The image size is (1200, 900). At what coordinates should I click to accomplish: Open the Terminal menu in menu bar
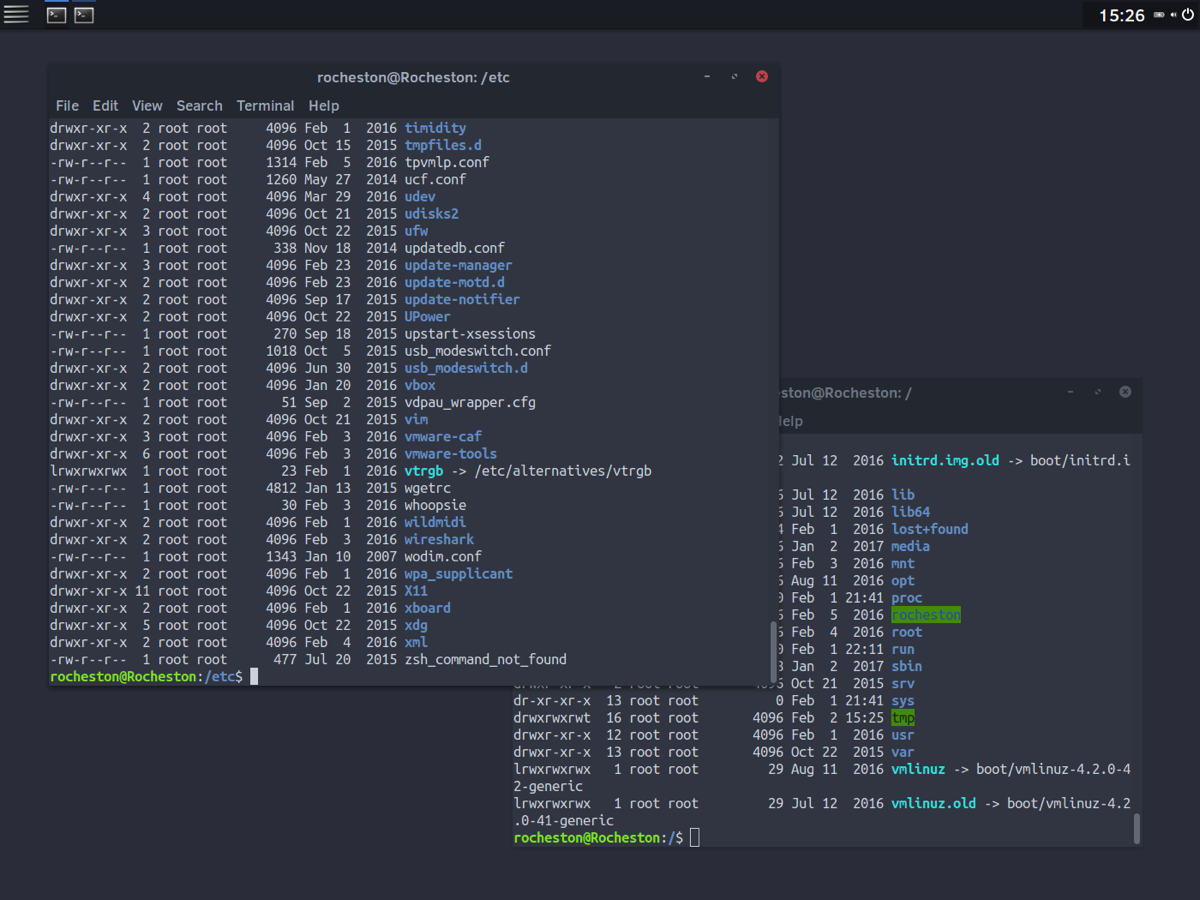pos(265,105)
